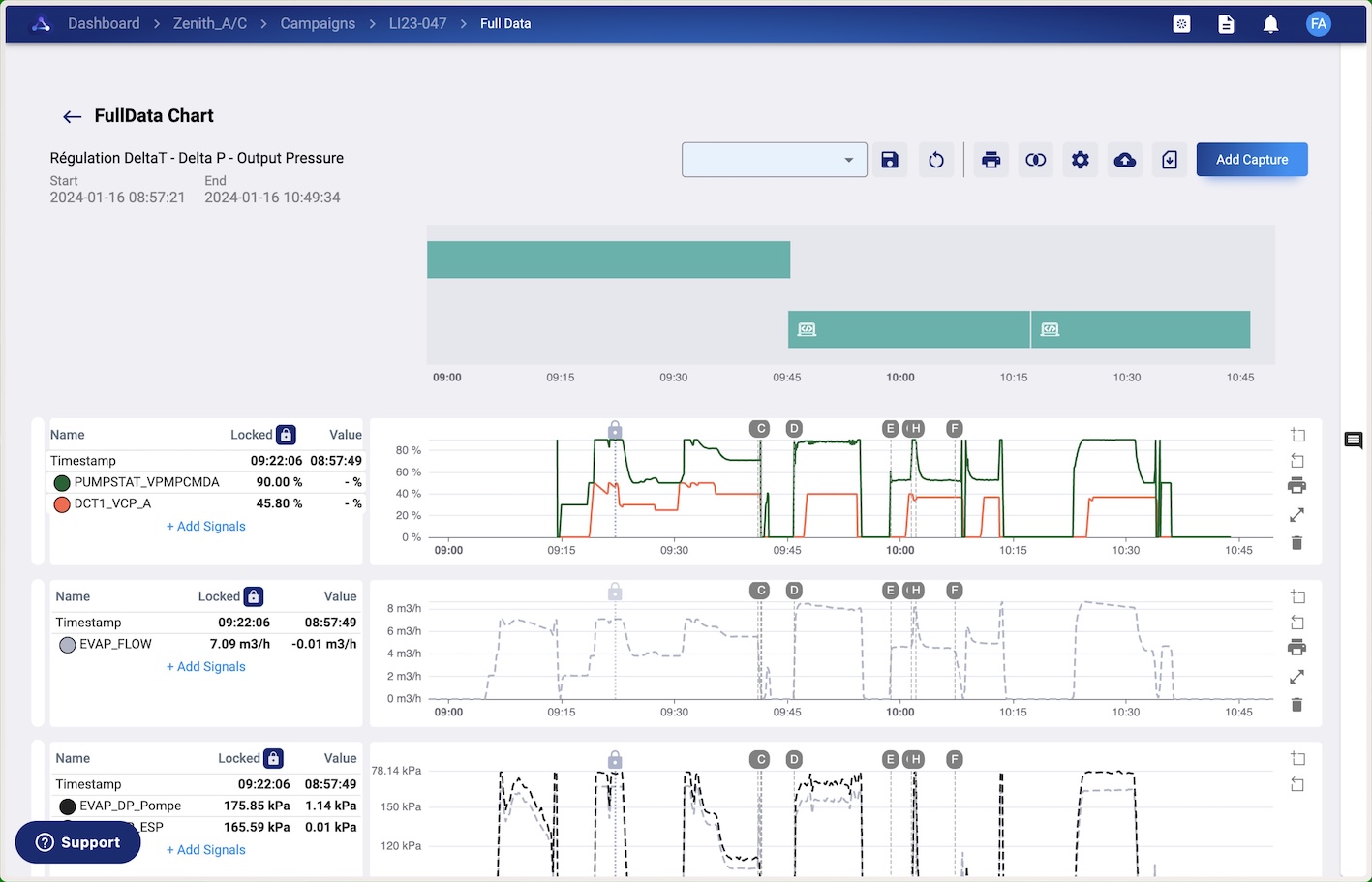Open the empty capture selection dropdown

[774, 160]
